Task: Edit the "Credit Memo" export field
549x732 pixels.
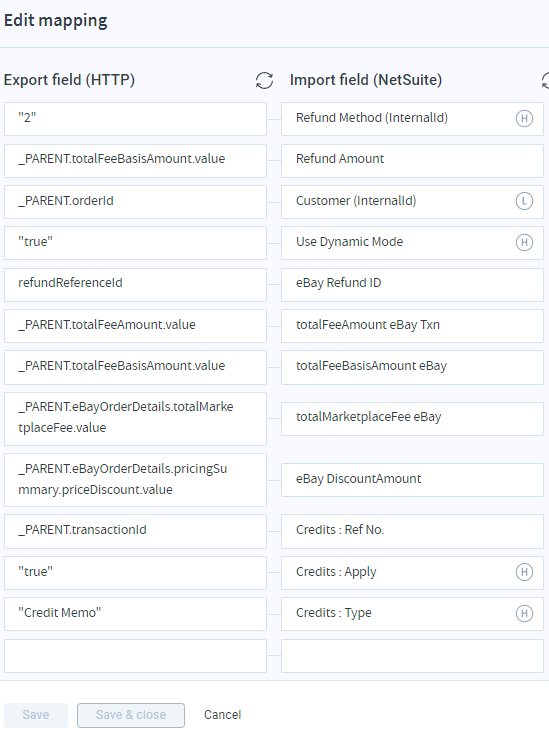Action: pos(135,614)
